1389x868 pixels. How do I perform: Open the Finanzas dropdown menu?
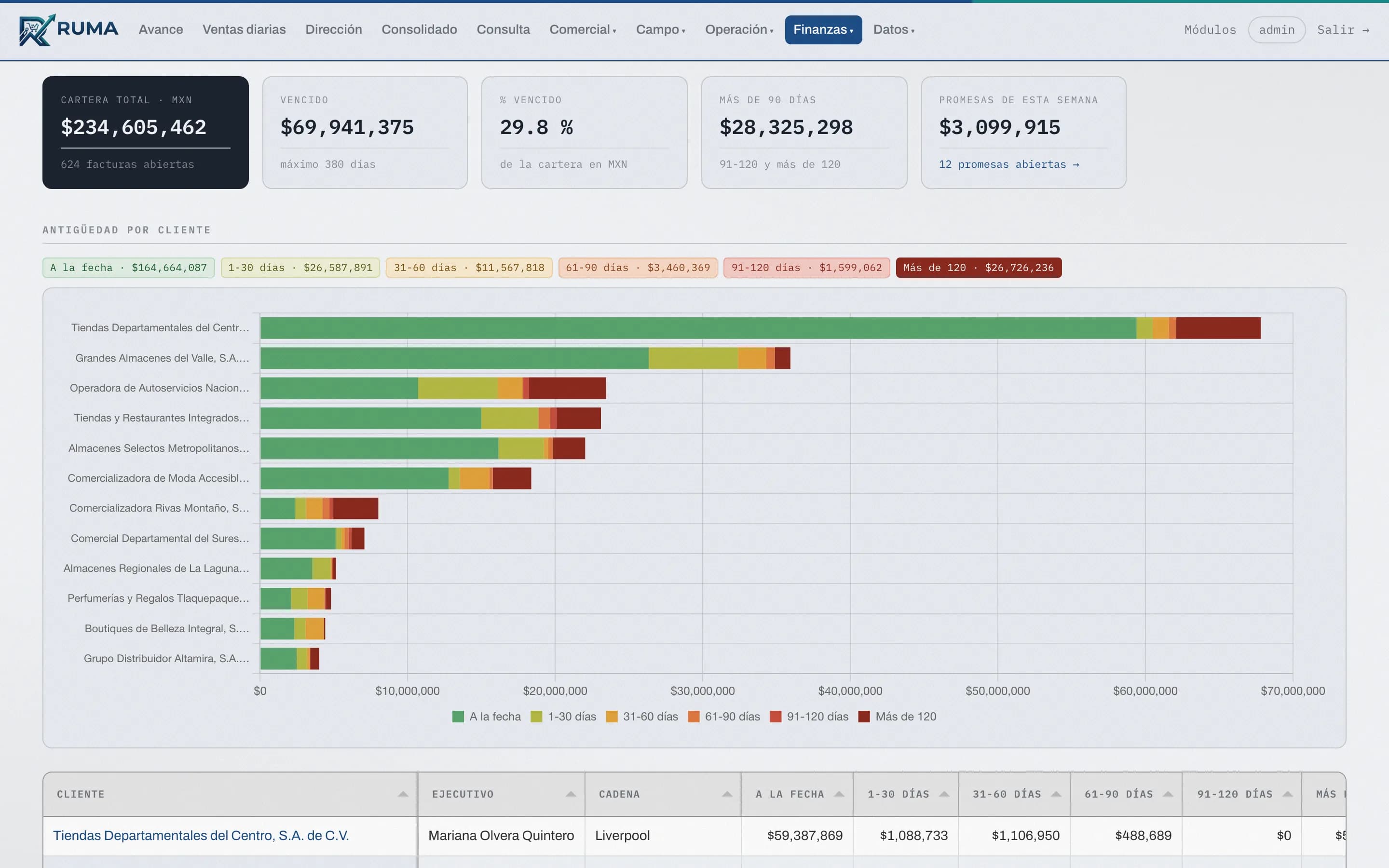(823, 30)
